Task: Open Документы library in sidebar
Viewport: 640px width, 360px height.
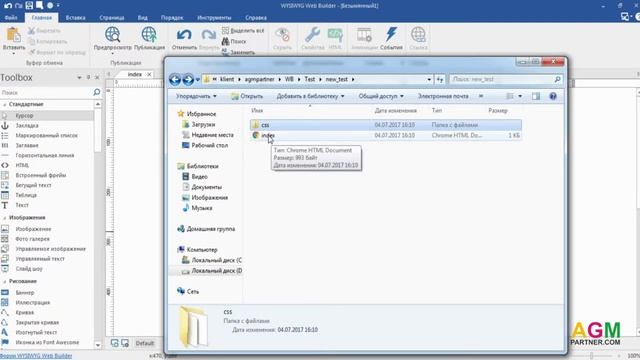Action: pyautogui.click(x=207, y=187)
